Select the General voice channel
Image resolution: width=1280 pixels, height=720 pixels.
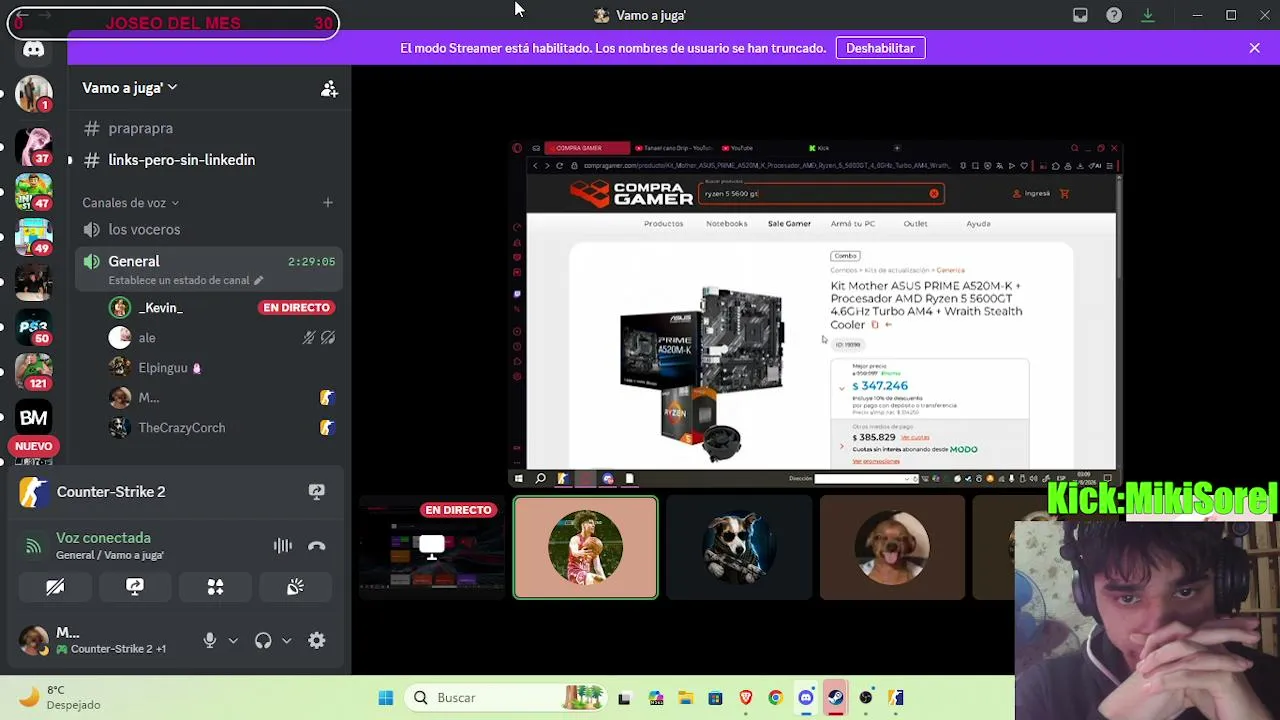(x=209, y=269)
